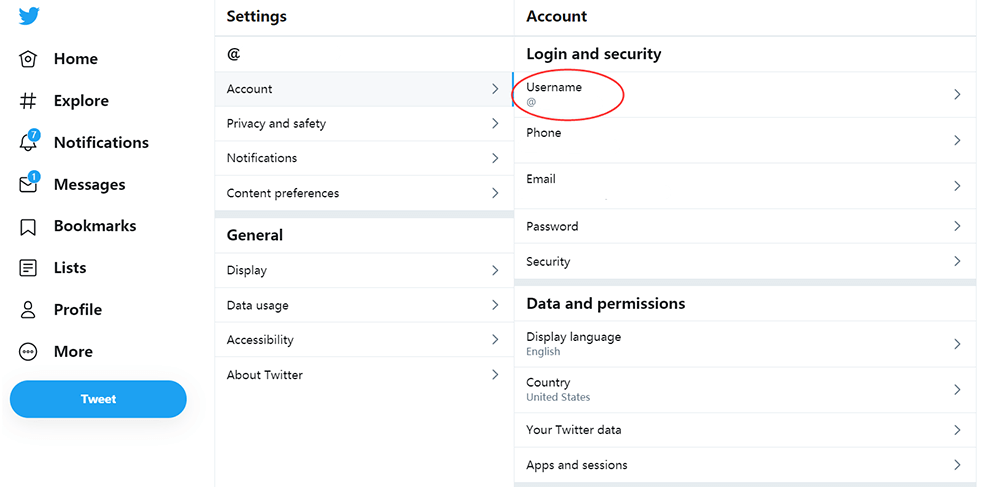Select Account in the Settings list
Viewport: 1000px width, 487px height.
tap(250, 89)
